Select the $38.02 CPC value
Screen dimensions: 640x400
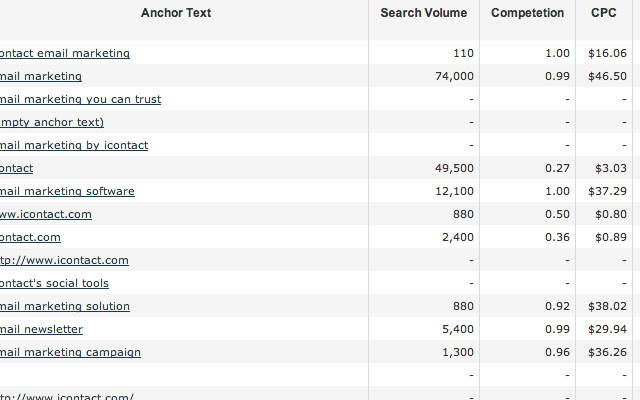pyautogui.click(x=607, y=306)
